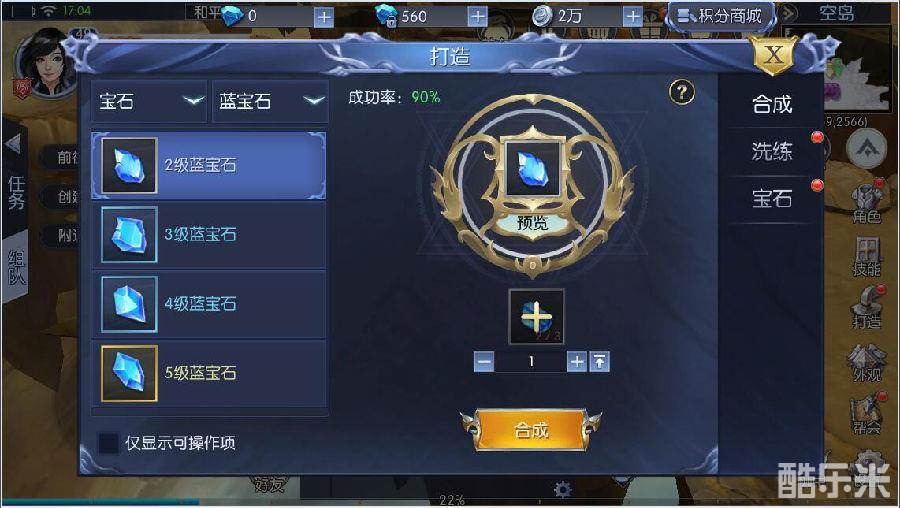900x508 pixels.
Task: Select 4级蓝宝石 from the list
Action: (x=210, y=304)
